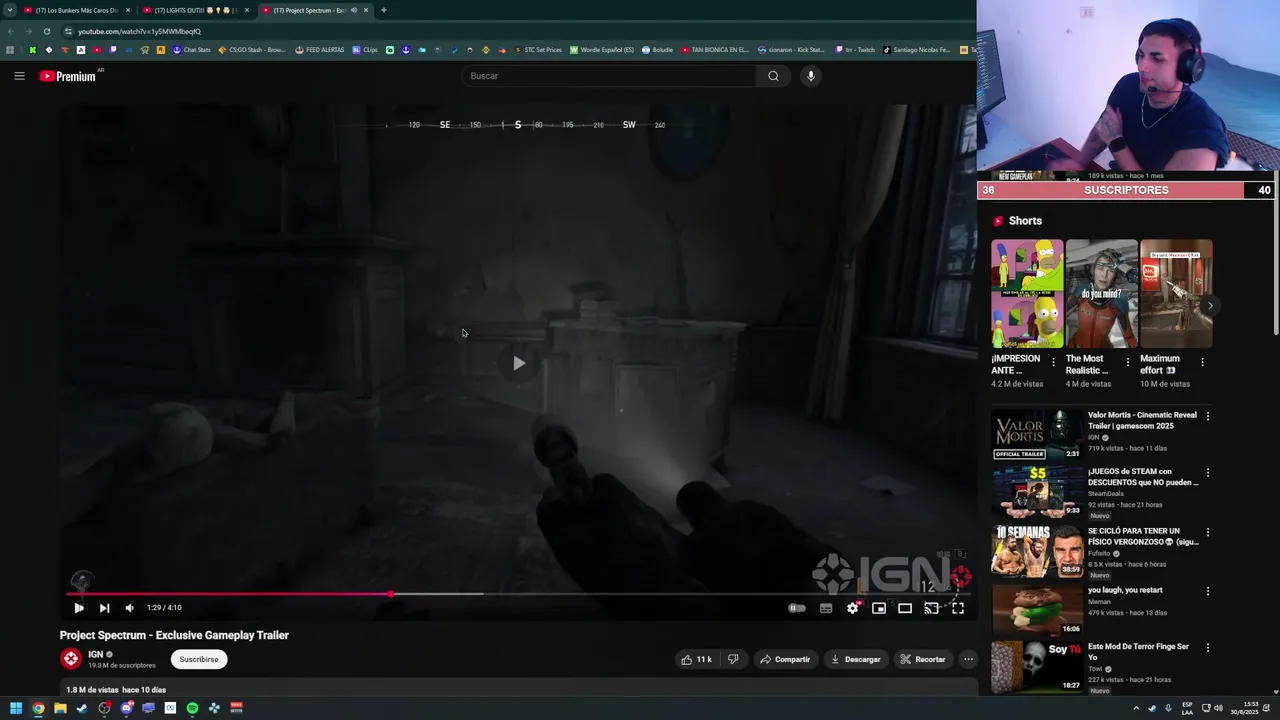This screenshot has height=720, width=1280.
Task: Open FEED ALERTAS bookmark
Action: coord(319,50)
